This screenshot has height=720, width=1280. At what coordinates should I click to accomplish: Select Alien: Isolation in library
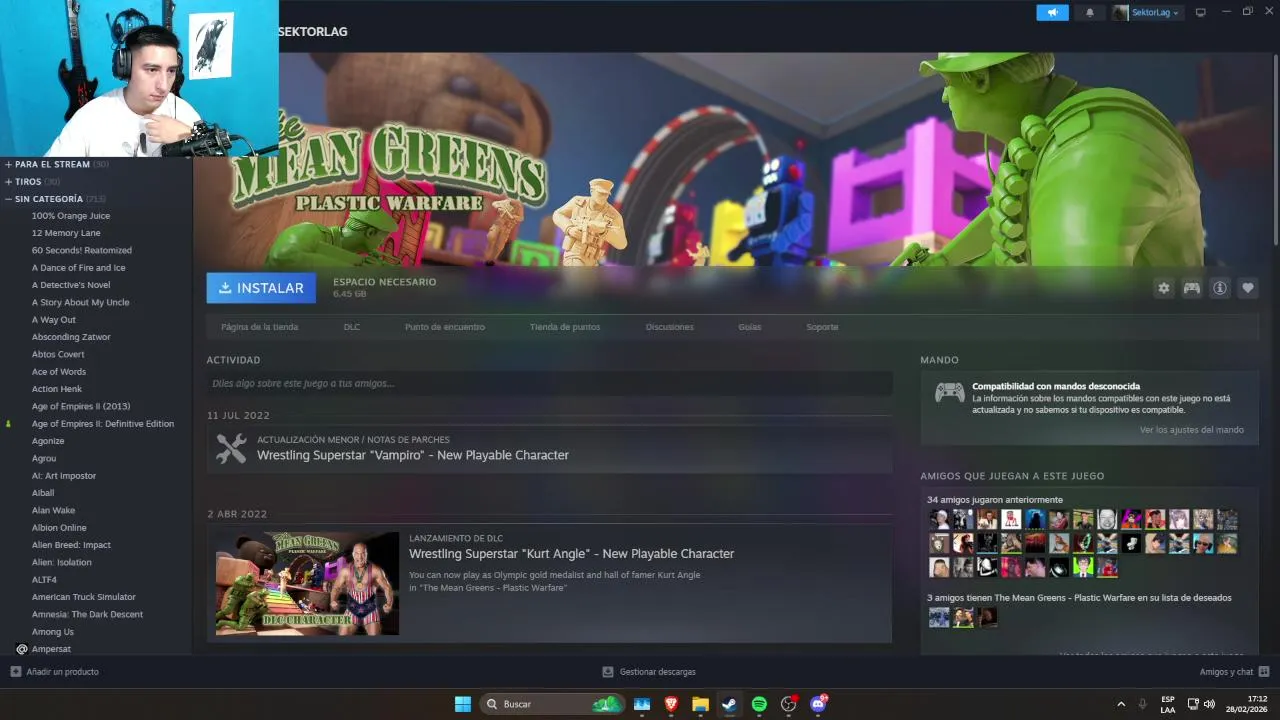click(61, 562)
